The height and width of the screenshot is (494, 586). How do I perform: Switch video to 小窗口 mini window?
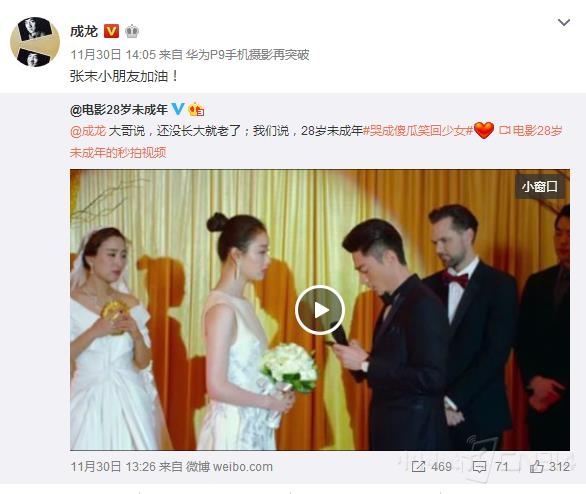click(540, 186)
